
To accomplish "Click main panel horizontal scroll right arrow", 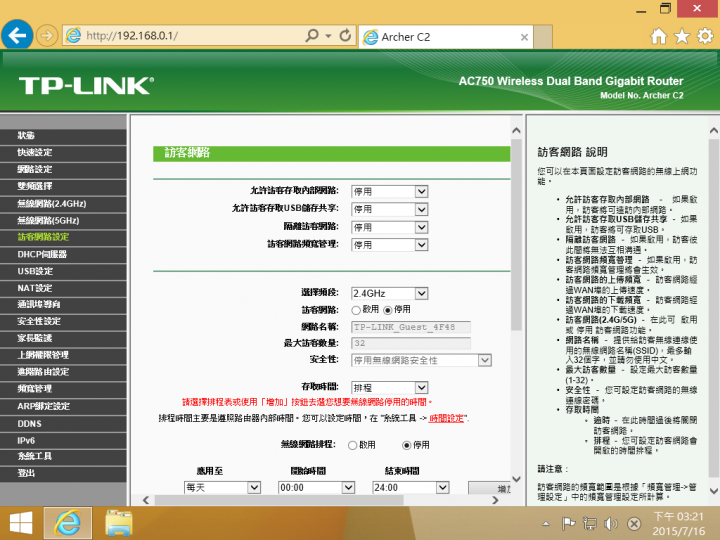I will pyautogui.click(x=495, y=500).
